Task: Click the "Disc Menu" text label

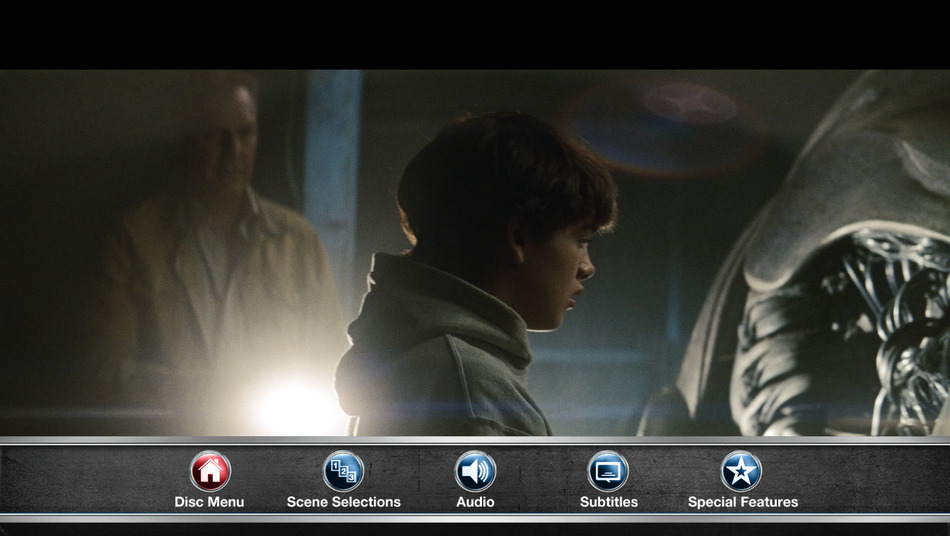Action: [x=209, y=502]
